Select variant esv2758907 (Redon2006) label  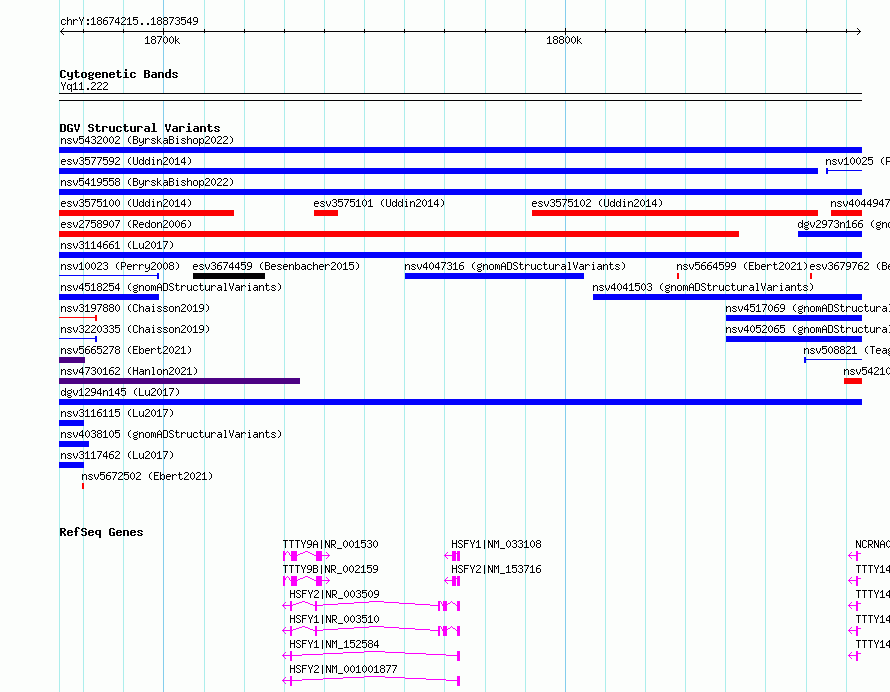tap(126, 224)
